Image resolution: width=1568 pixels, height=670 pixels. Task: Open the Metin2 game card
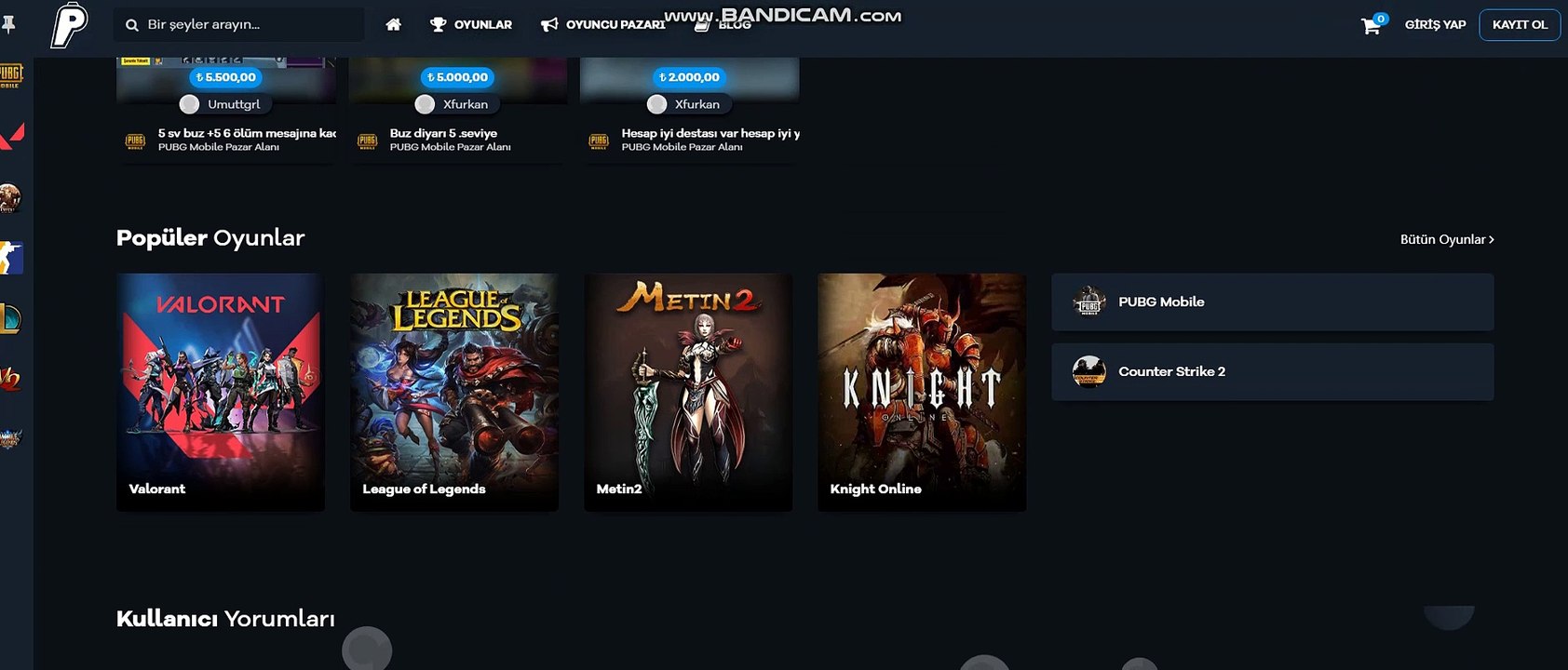click(x=688, y=392)
